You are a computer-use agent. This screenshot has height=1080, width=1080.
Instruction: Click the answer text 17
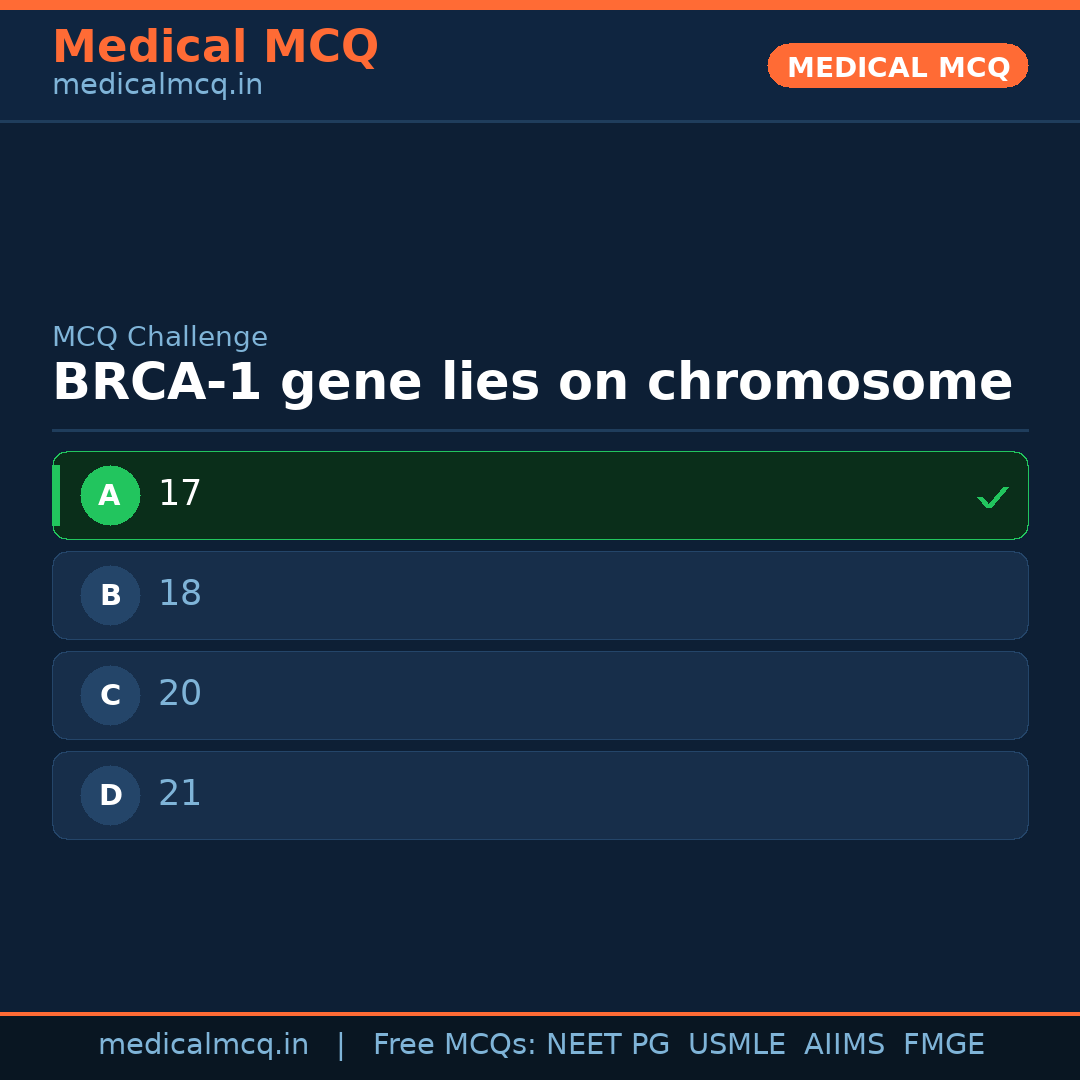pos(180,494)
